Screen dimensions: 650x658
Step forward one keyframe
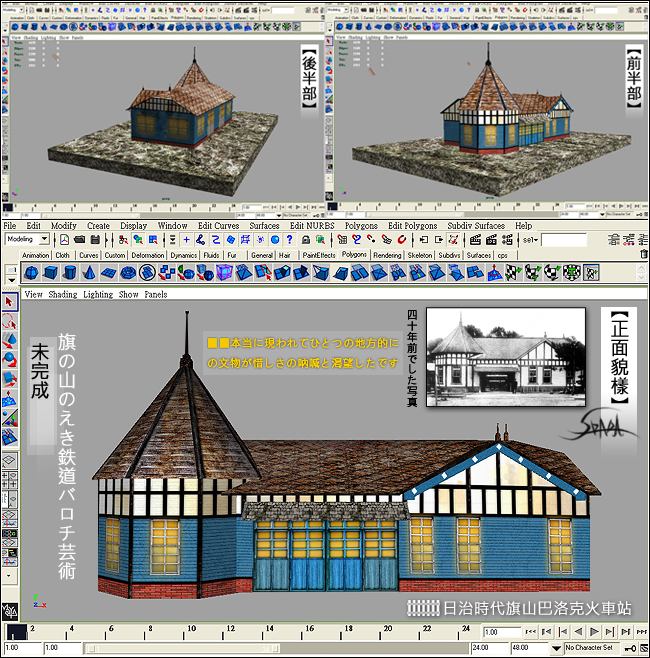610,631
